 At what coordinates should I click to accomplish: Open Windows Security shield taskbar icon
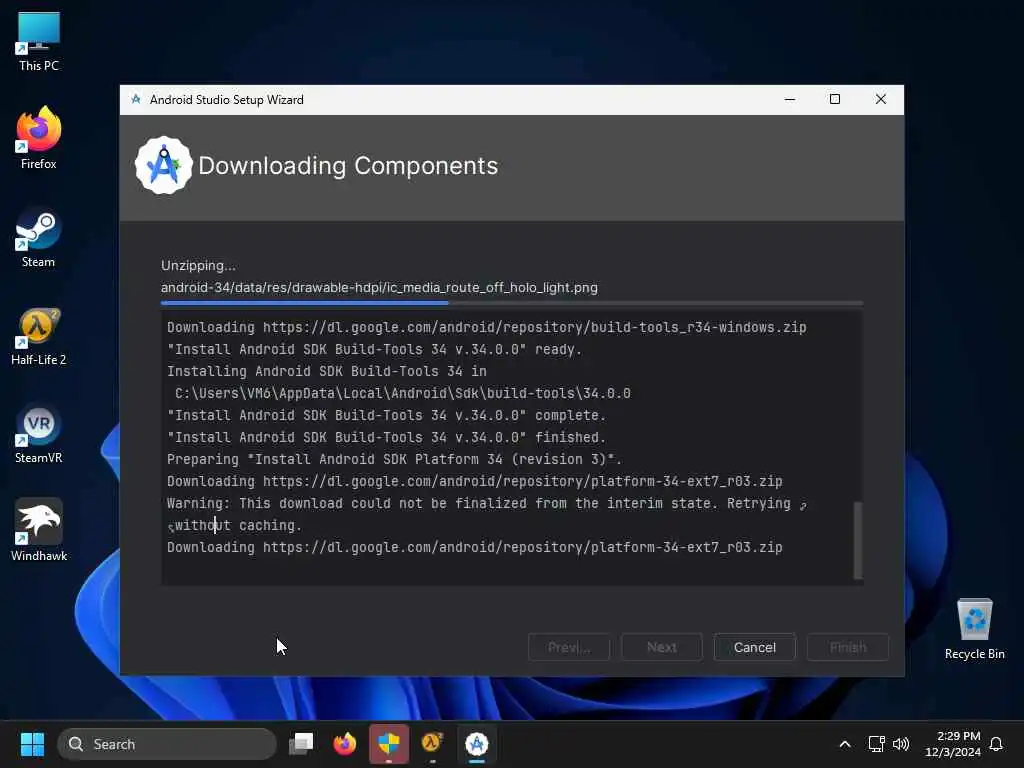[389, 744]
